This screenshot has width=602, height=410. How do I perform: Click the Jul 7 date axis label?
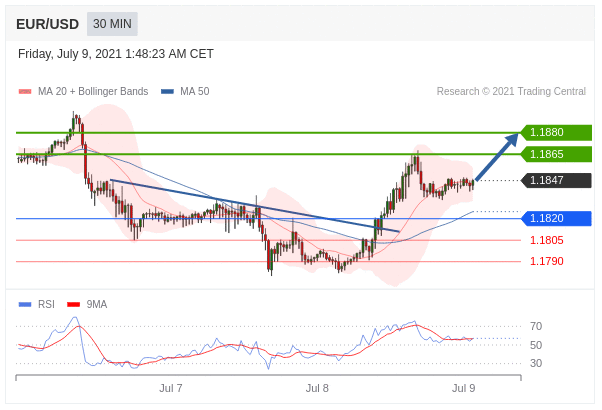tap(171, 388)
